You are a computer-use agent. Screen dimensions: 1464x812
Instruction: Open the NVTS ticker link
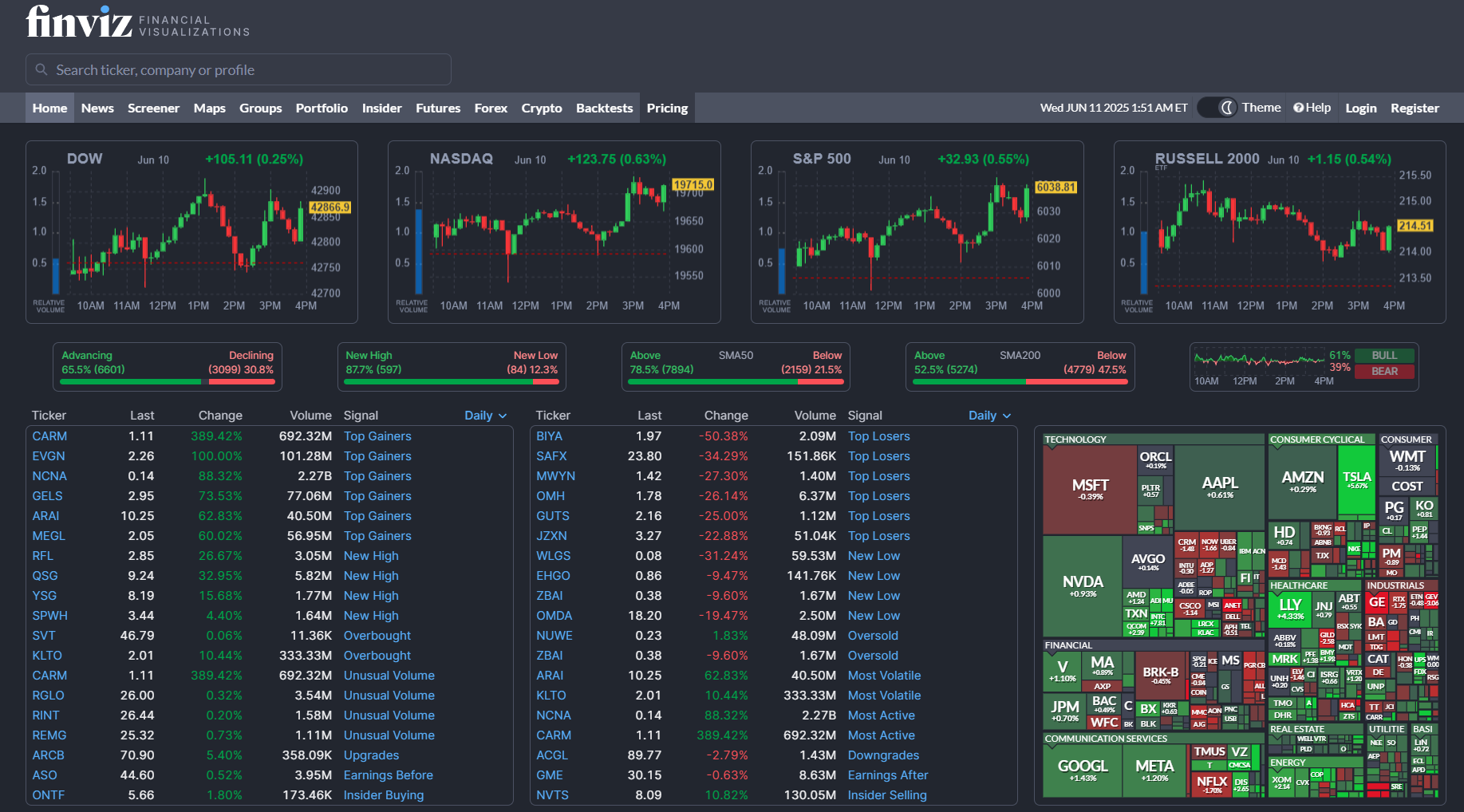552,795
